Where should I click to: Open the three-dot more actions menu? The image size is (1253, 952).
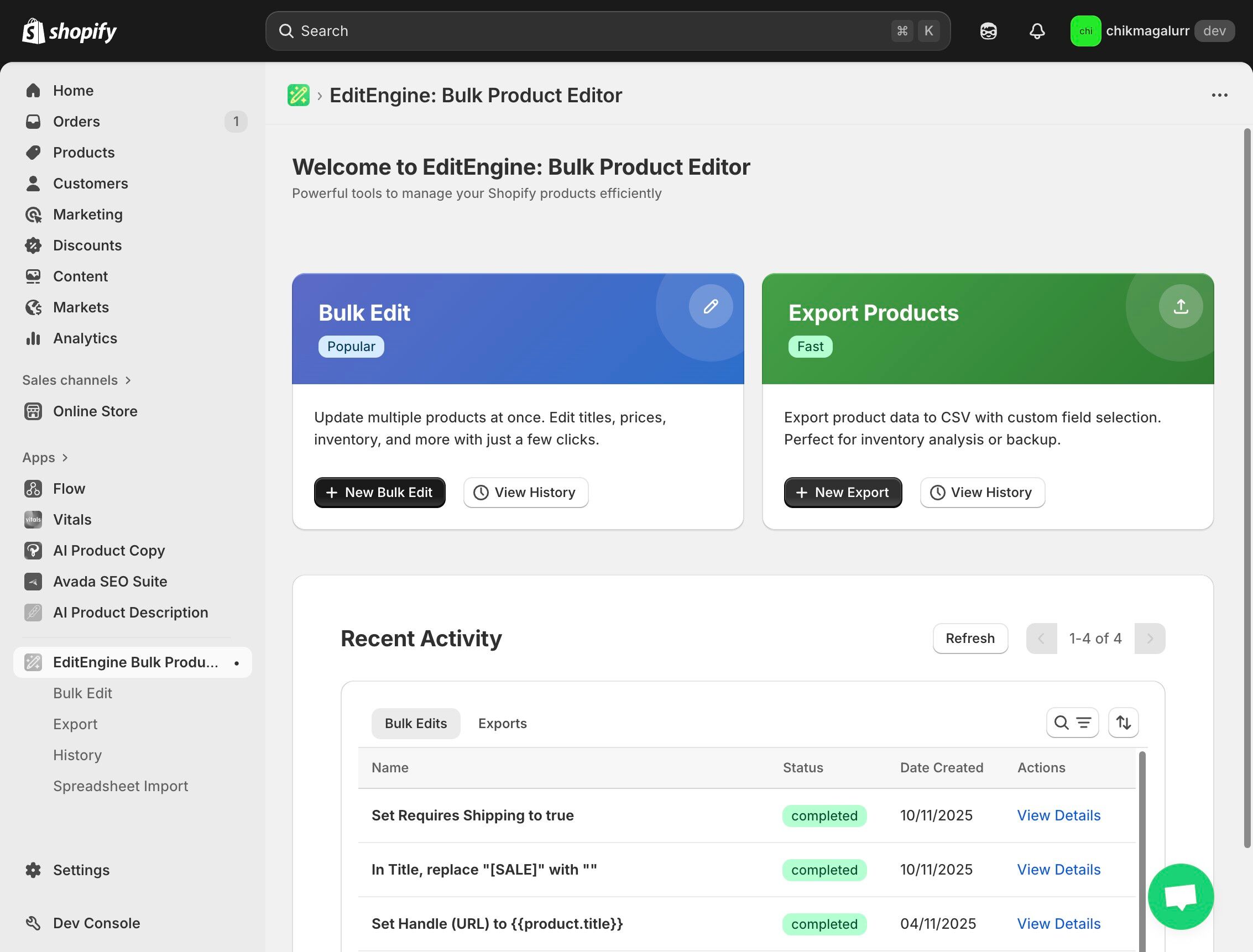click(x=1219, y=95)
